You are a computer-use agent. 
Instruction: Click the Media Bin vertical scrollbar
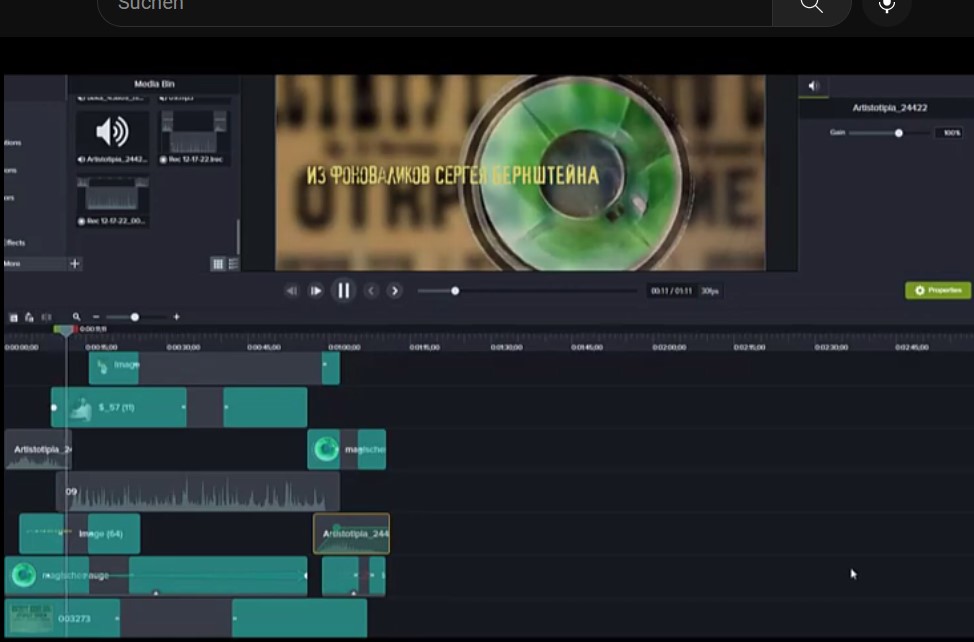click(x=238, y=236)
